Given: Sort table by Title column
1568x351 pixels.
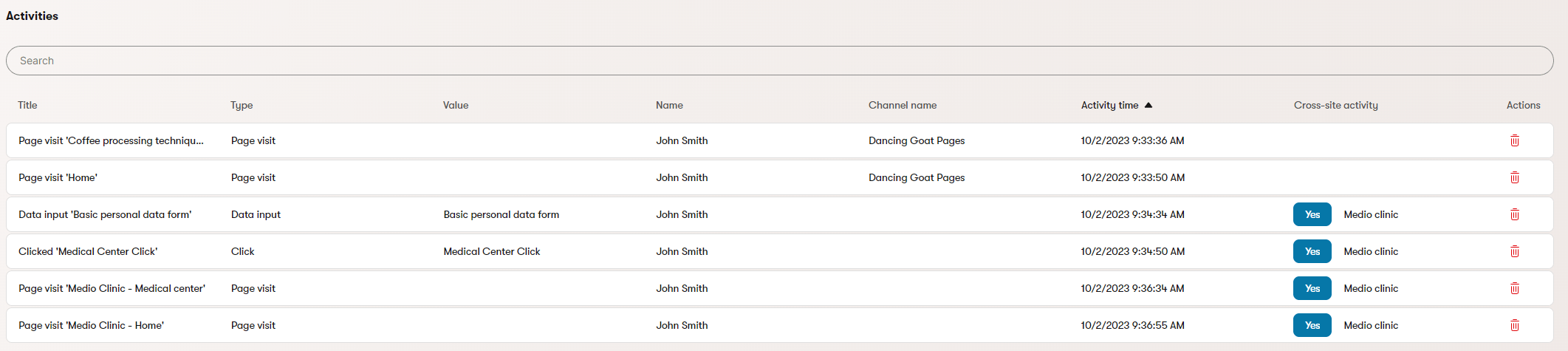Looking at the screenshot, I should point(27,106).
